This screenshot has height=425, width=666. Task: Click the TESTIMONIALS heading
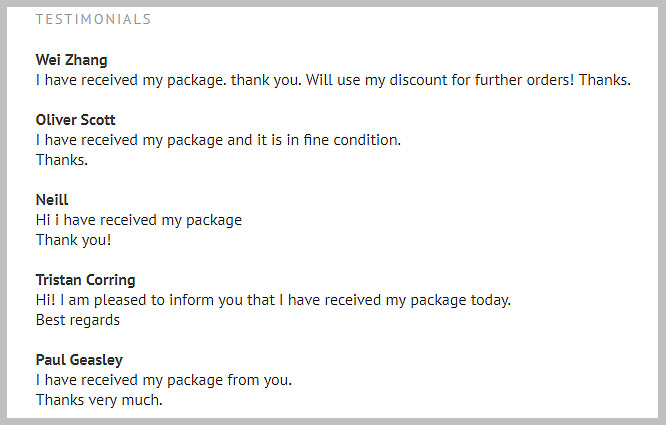93,19
